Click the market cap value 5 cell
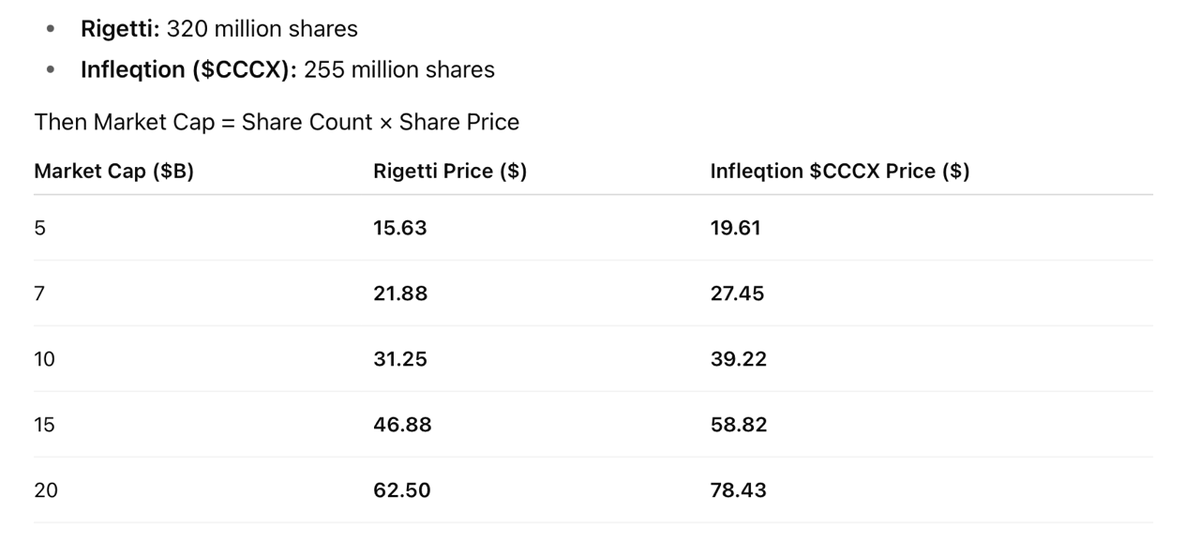The image size is (1200, 541). 40,228
